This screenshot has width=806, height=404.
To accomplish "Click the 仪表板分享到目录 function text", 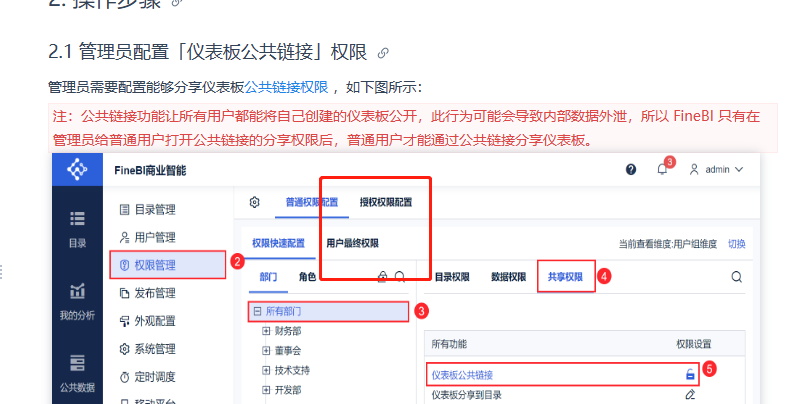I will [466, 395].
